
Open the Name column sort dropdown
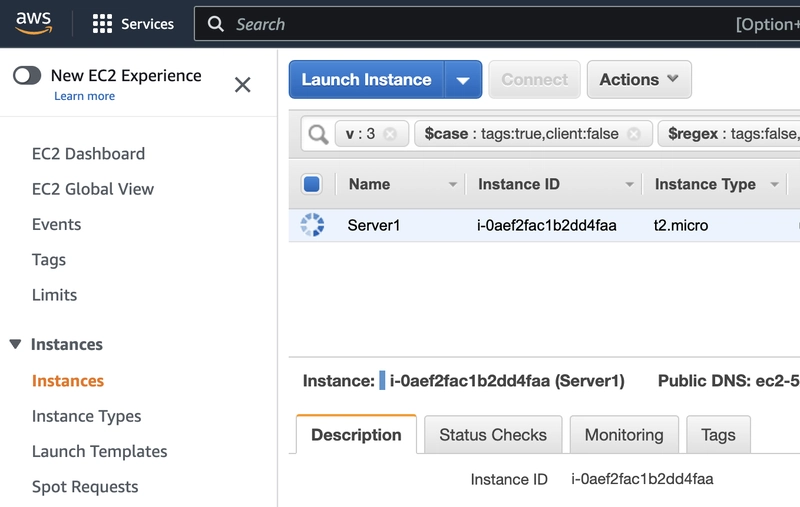(453, 185)
